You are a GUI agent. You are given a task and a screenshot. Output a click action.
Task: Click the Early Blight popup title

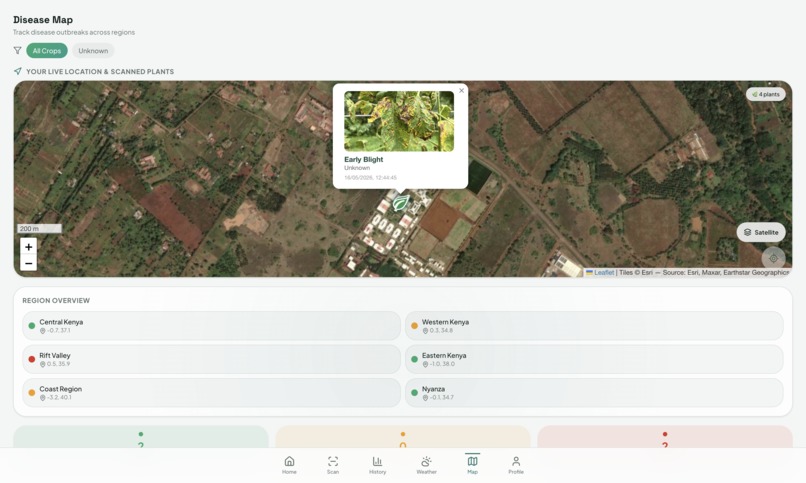pyautogui.click(x=363, y=159)
